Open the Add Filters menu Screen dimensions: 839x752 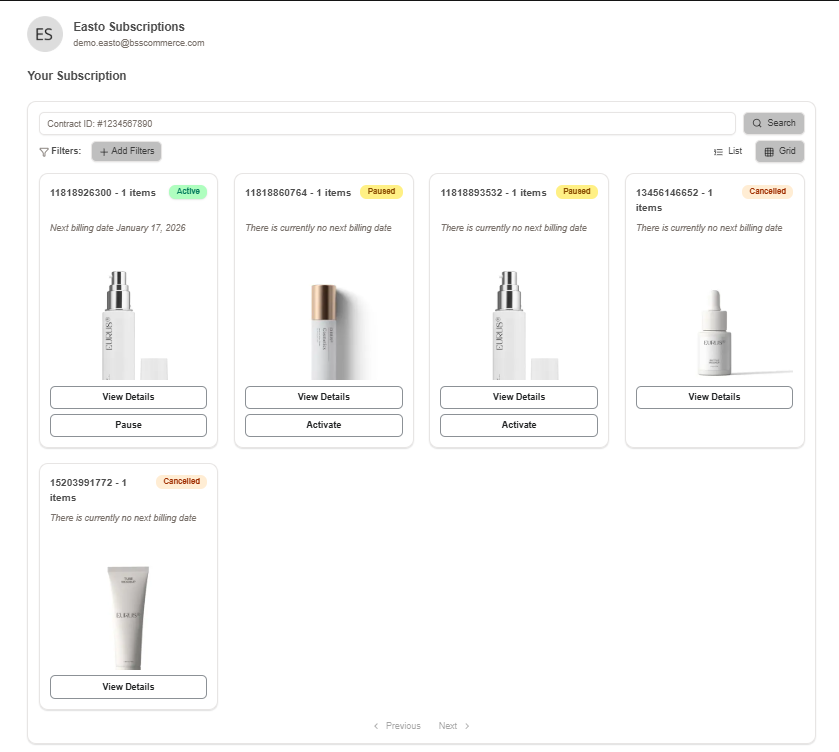pyautogui.click(x=126, y=151)
